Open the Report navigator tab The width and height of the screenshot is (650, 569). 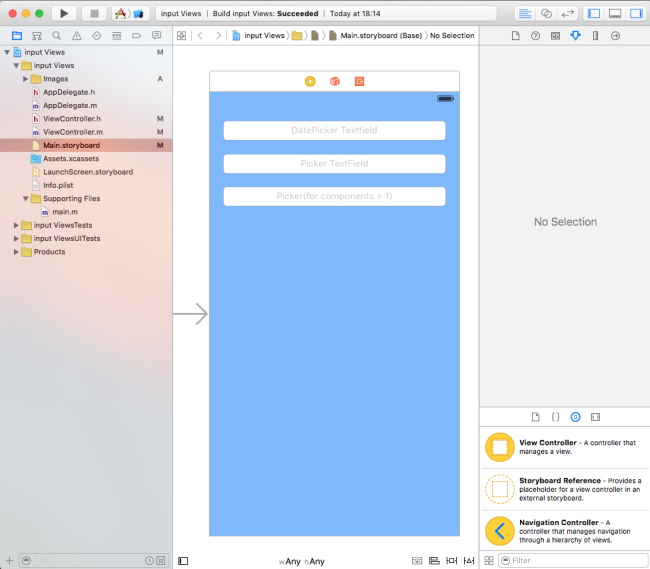click(x=156, y=36)
